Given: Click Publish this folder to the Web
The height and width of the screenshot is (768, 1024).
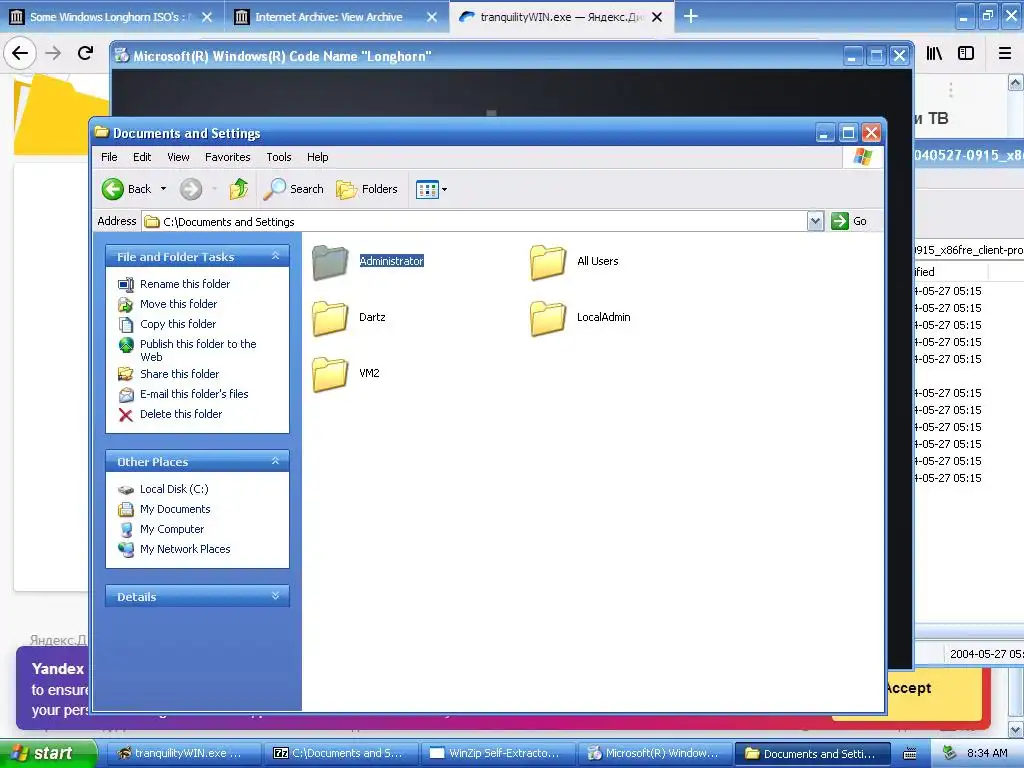Looking at the screenshot, I should coord(198,350).
